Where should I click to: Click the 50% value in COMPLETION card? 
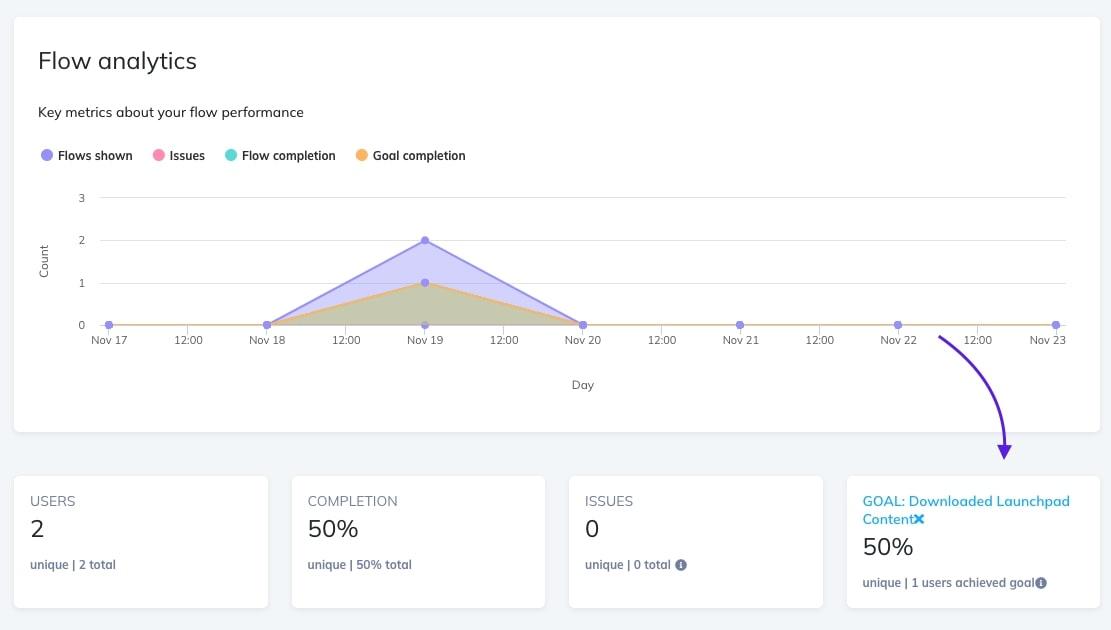point(333,529)
